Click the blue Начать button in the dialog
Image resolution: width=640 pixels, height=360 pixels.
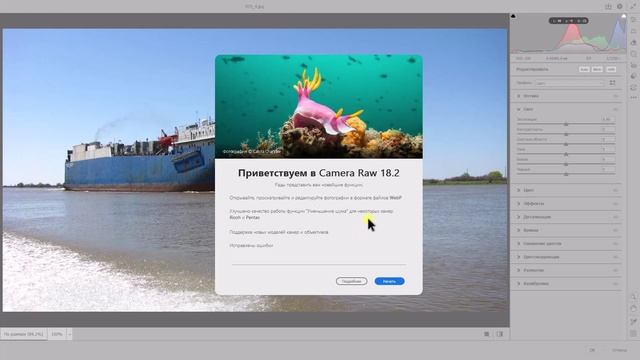[389, 281]
